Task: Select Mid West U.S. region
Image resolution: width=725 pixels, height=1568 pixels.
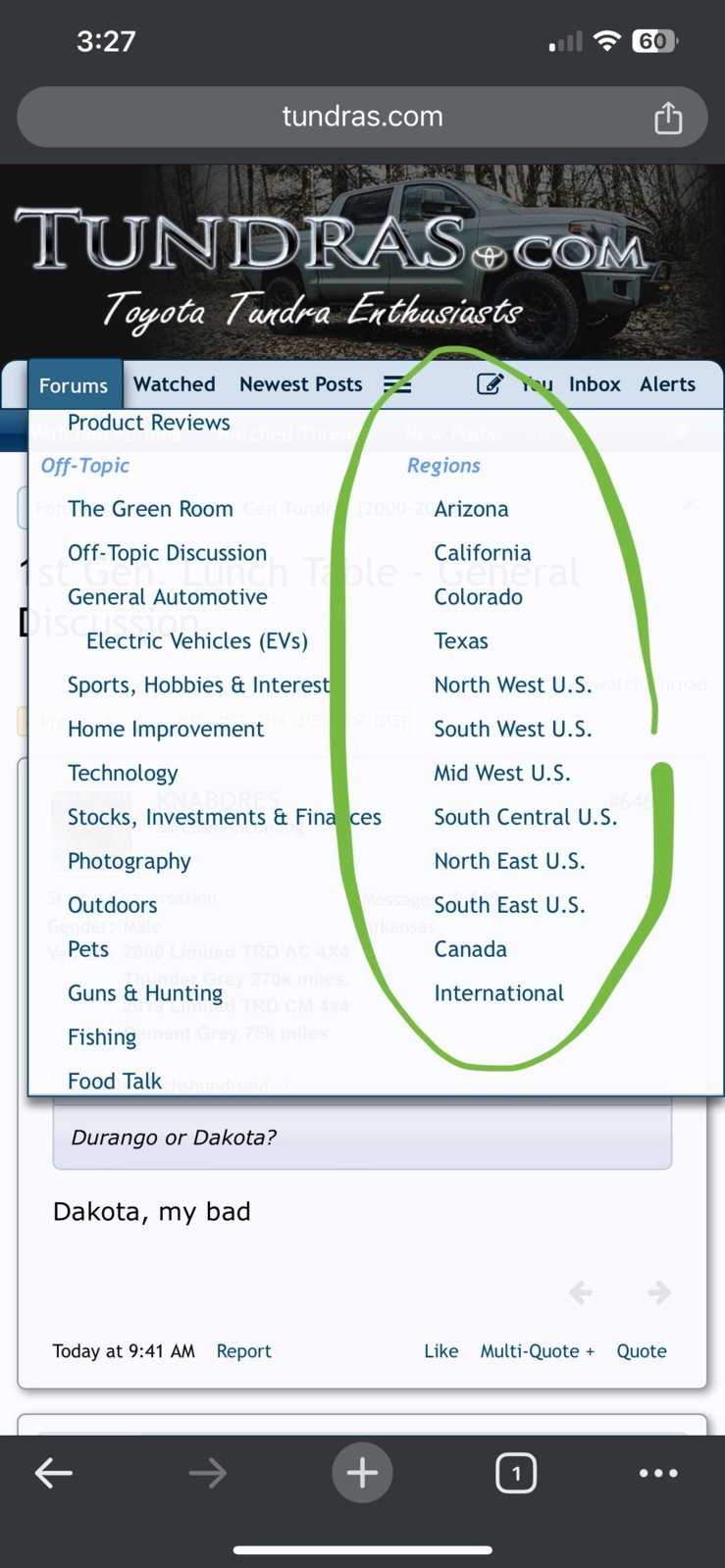Action: point(502,774)
